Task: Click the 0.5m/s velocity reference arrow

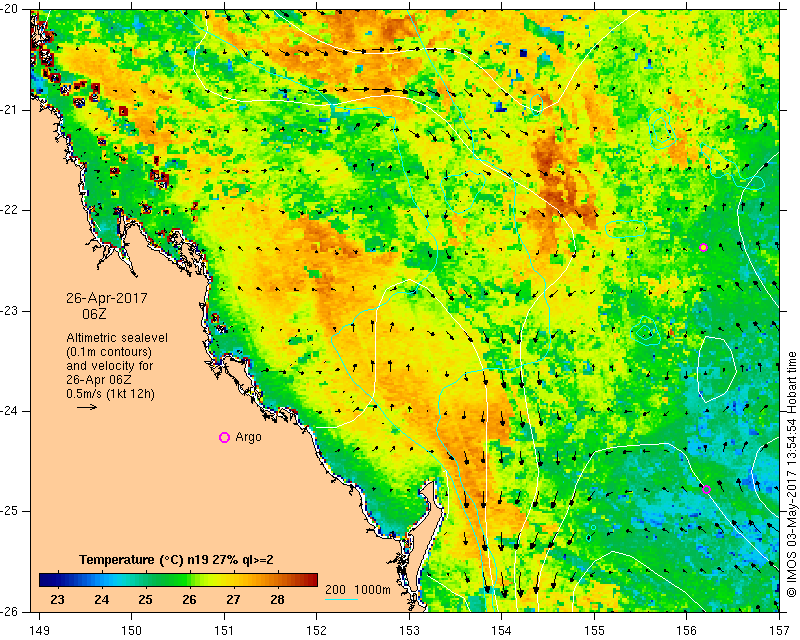Action: (87, 407)
